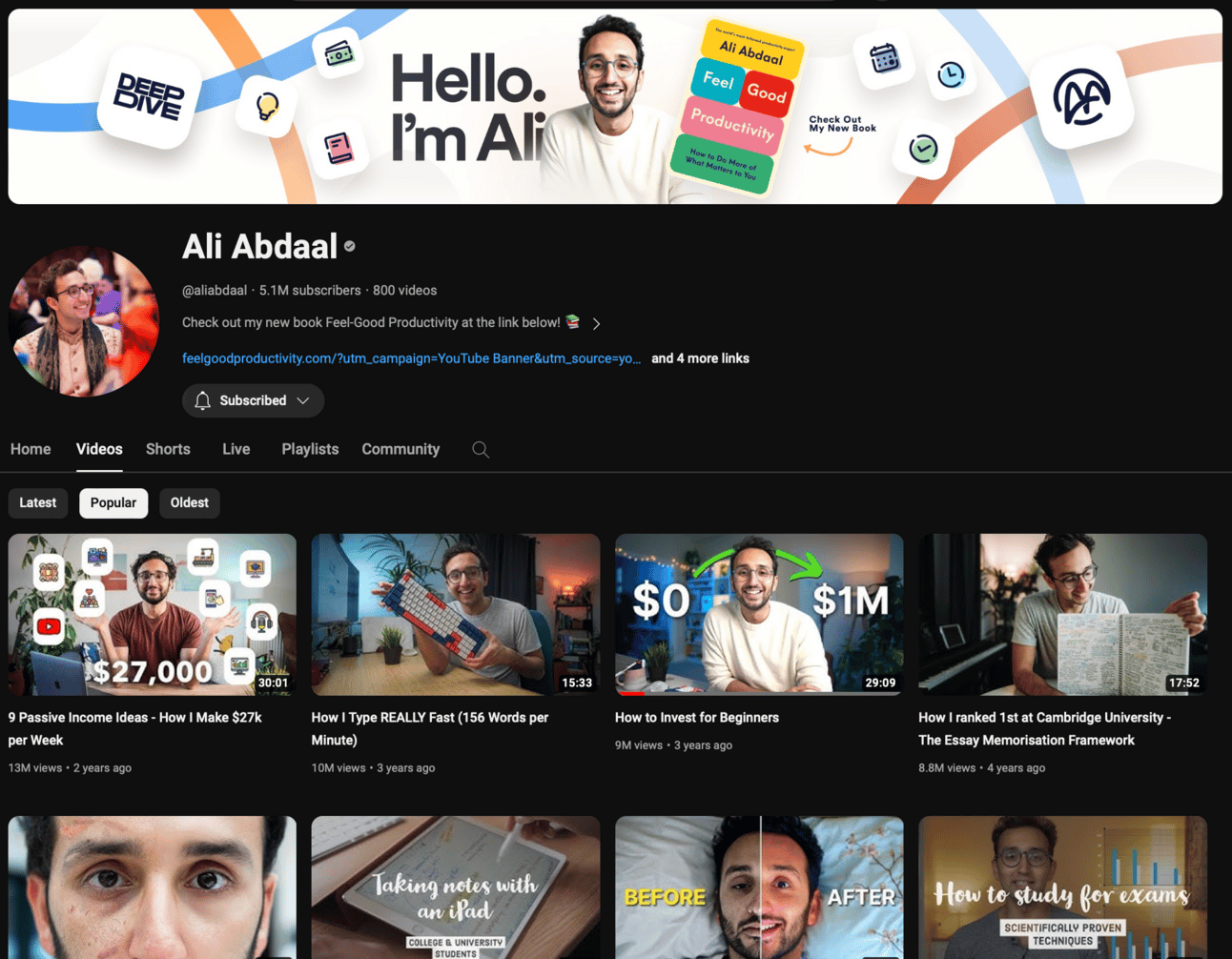This screenshot has width=1232, height=959.
Task: Click the 15:33 duration badge
Action: (577, 683)
